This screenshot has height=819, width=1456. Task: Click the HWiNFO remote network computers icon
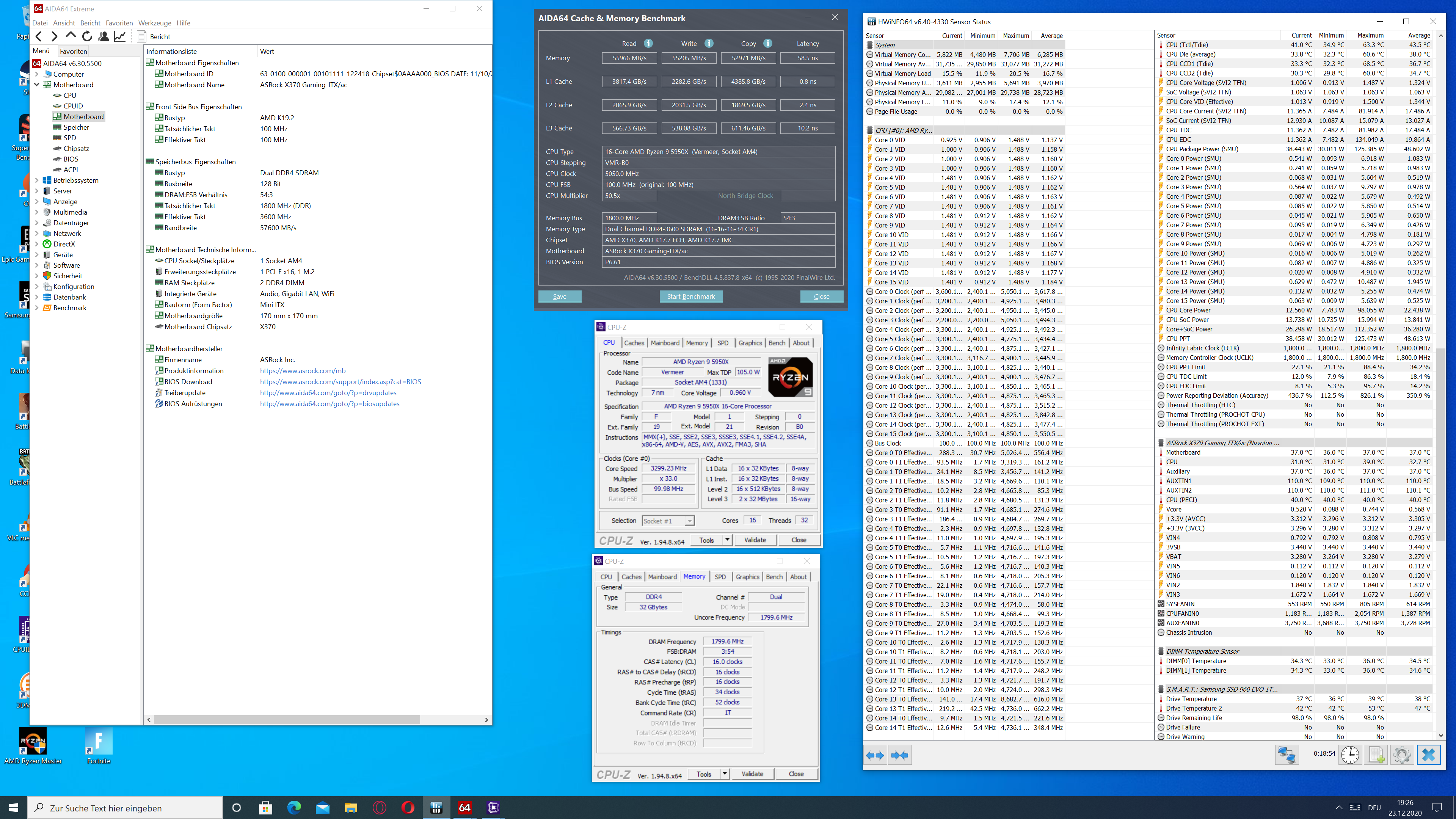pyautogui.click(x=1287, y=755)
